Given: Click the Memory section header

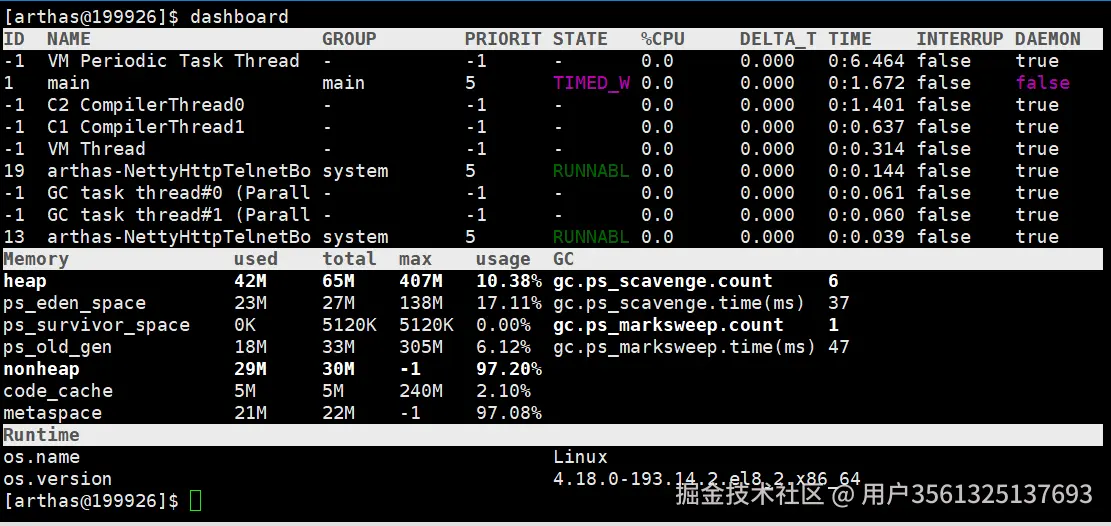Looking at the screenshot, I should click(x=36, y=259).
